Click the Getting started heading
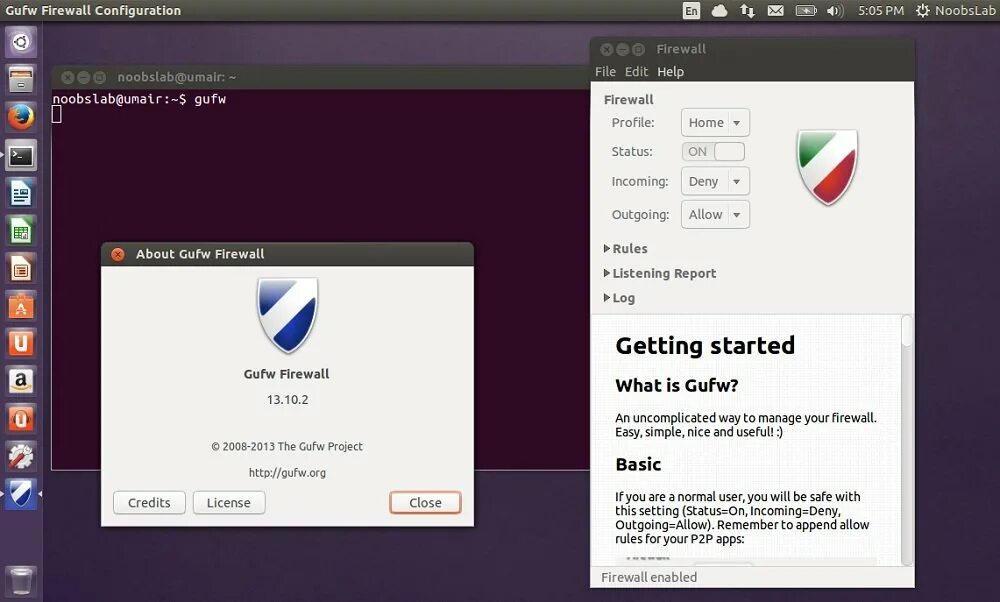This screenshot has height=602, width=1000. pos(705,346)
